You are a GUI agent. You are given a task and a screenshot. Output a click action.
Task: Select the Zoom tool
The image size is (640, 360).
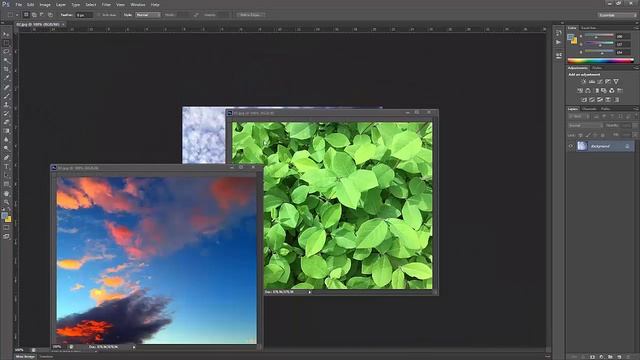click(x=6, y=202)
